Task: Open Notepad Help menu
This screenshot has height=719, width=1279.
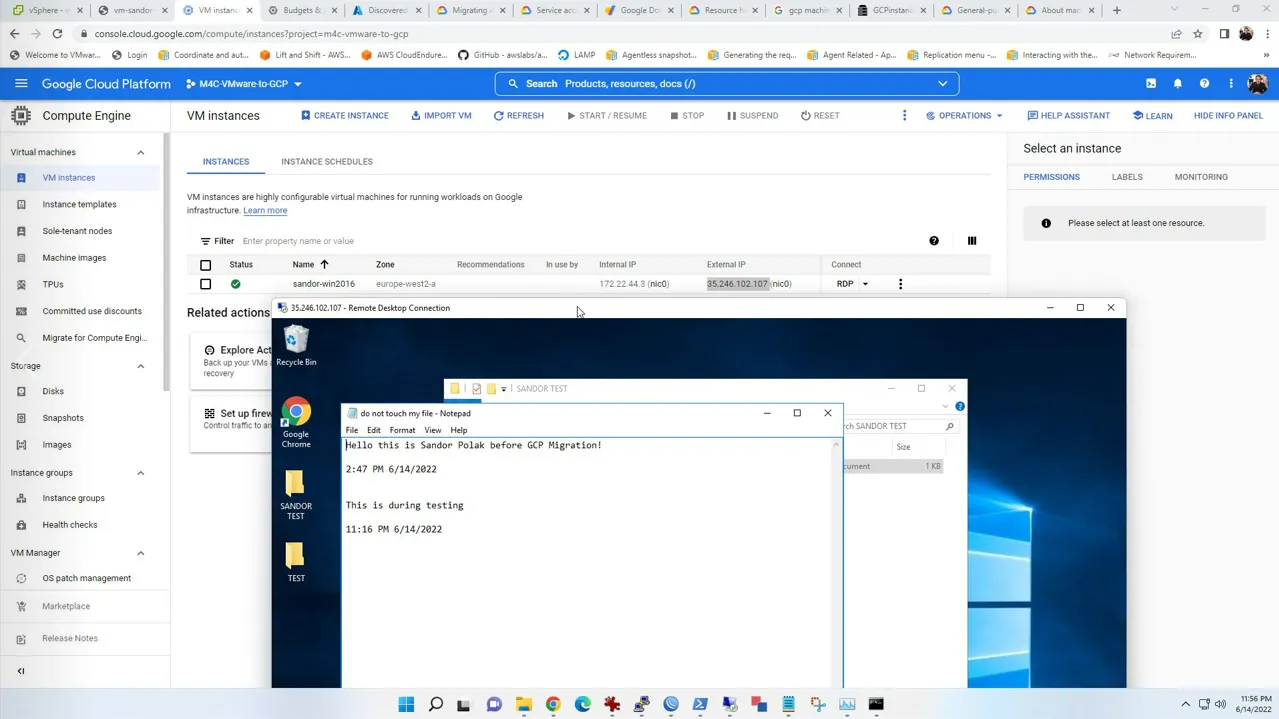Action: pos(459,430)
